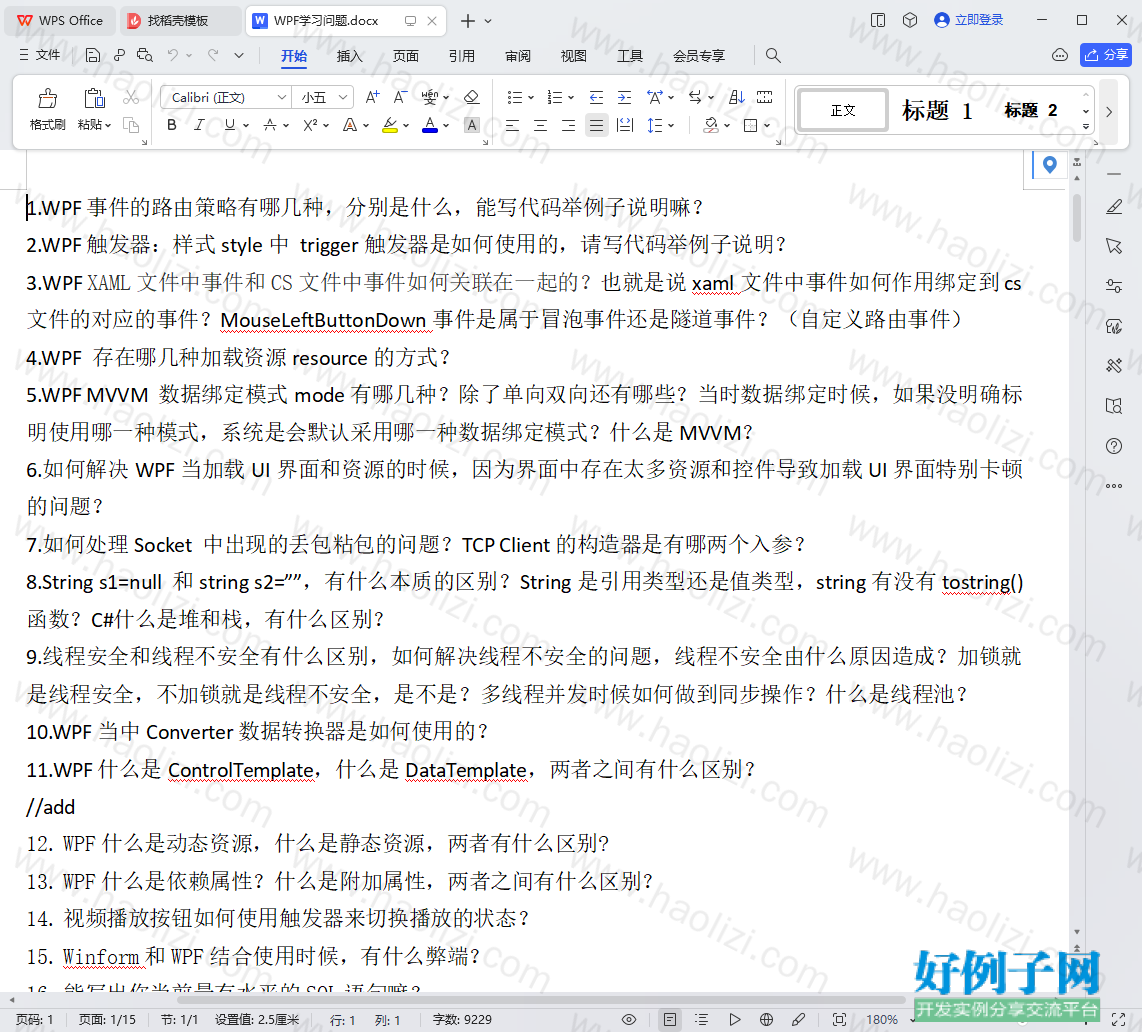1142x1032 pixels.
Task: Open the font name dropdown Calibri
Action: (x=281, y=97)
